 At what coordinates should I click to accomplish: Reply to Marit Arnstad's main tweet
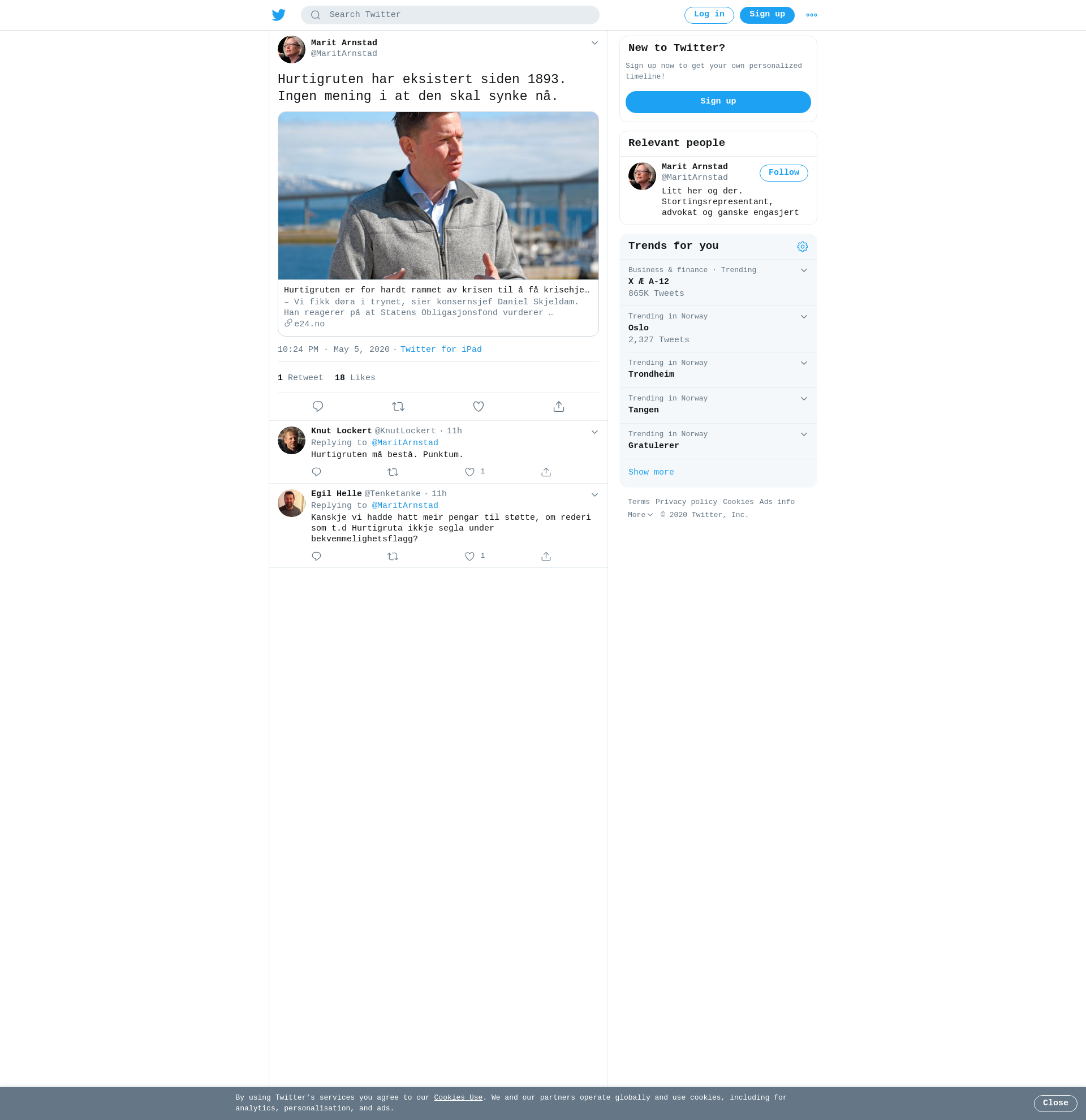[x=318, y=407]
